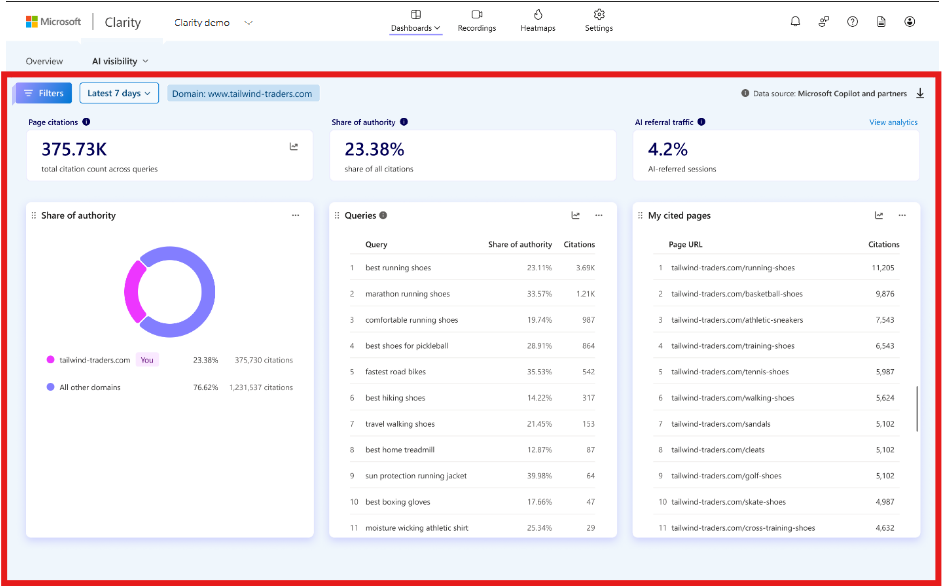Click the purple All other domains donut segment

click(x=207, y=291)
